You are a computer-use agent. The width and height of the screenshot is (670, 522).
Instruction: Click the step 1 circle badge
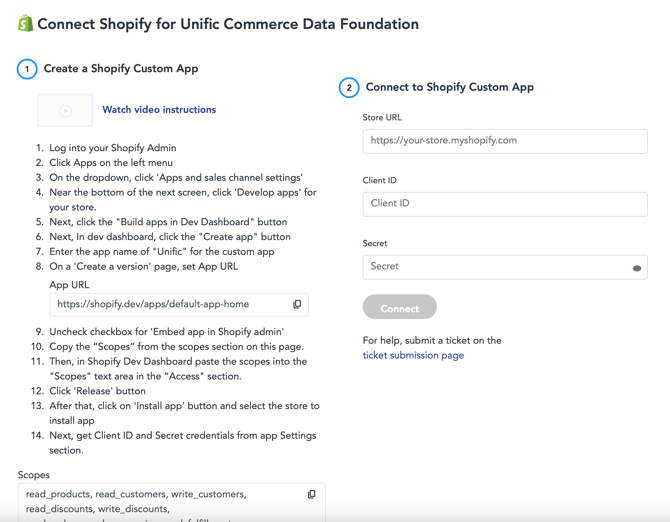[27, 69]
